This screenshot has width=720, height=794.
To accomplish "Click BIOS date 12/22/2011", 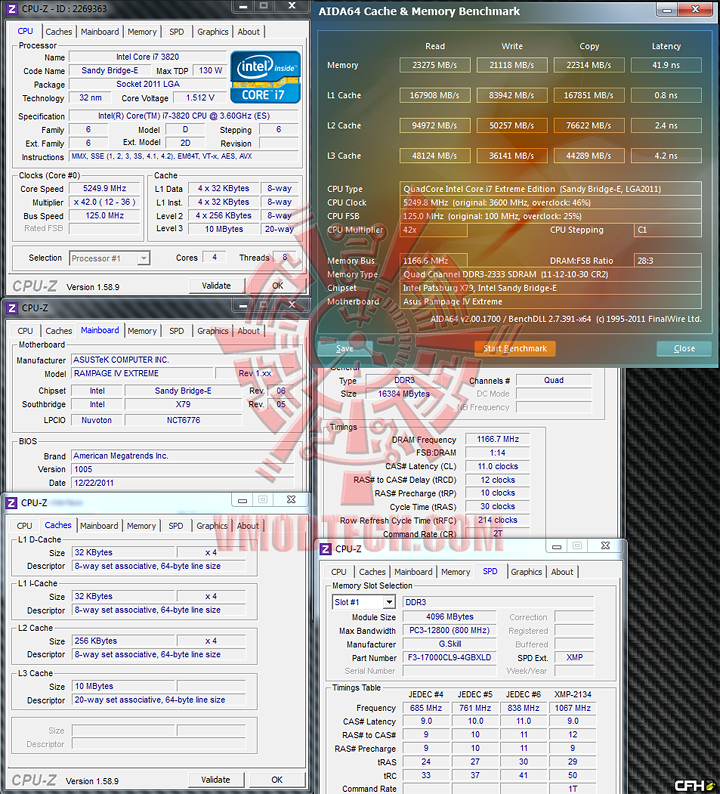I will [182, 483].
